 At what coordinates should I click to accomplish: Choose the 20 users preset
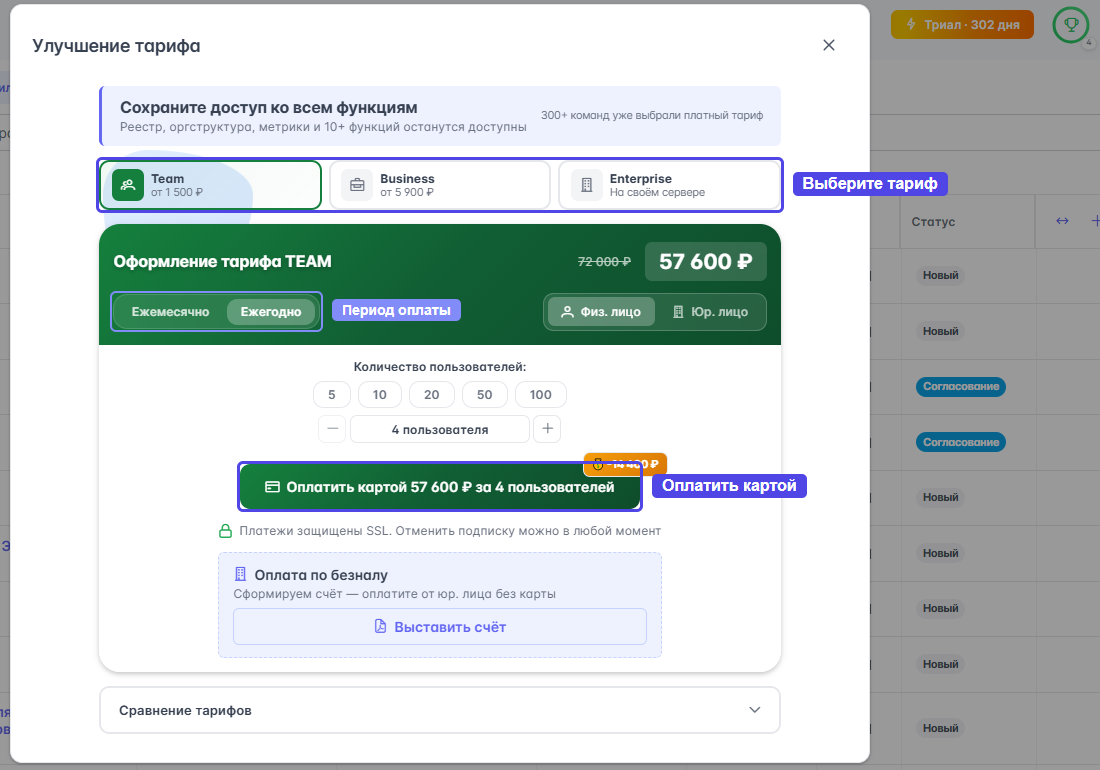[432, 395]
